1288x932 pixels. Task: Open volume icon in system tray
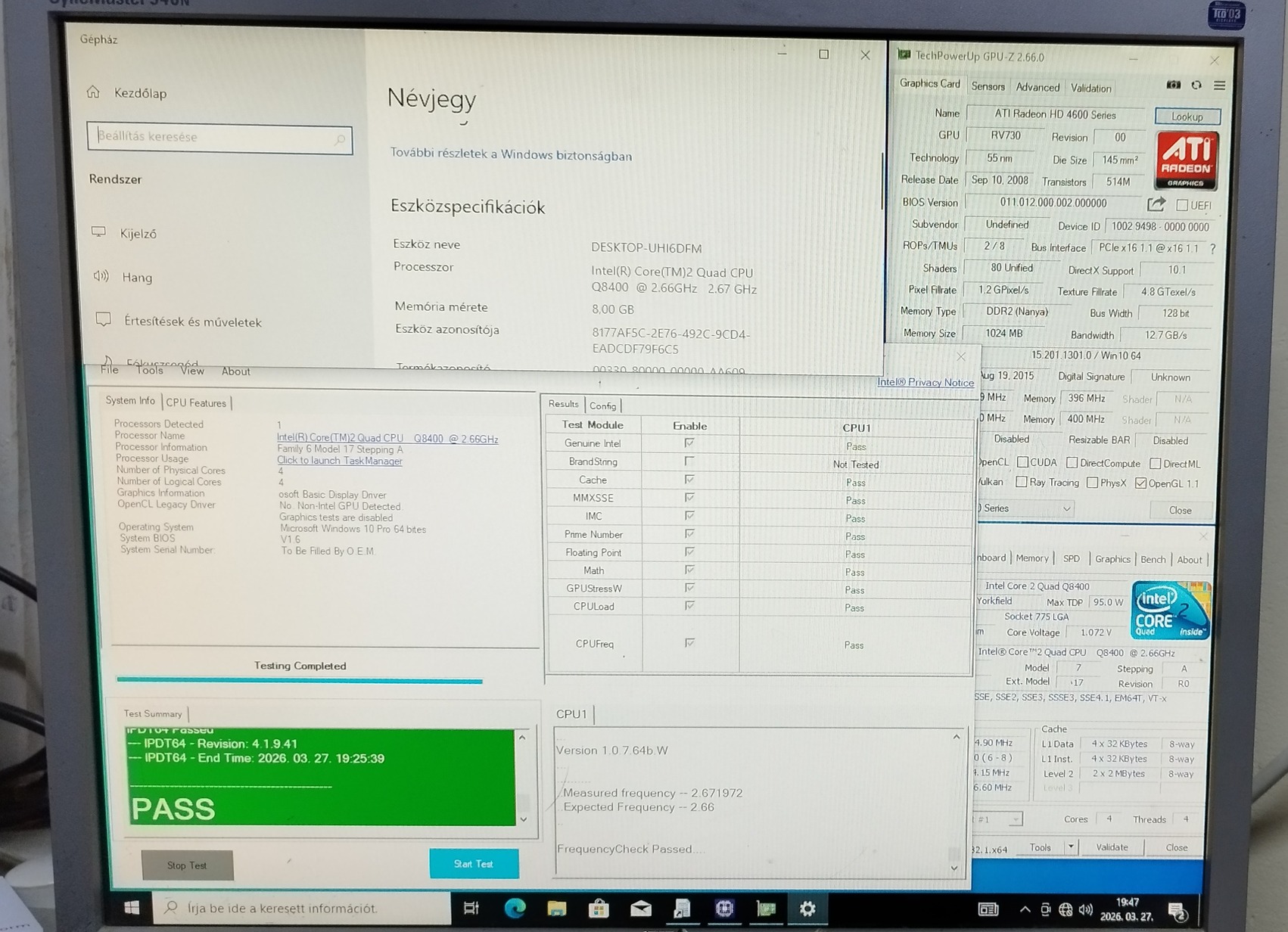tap(1086, 909)
